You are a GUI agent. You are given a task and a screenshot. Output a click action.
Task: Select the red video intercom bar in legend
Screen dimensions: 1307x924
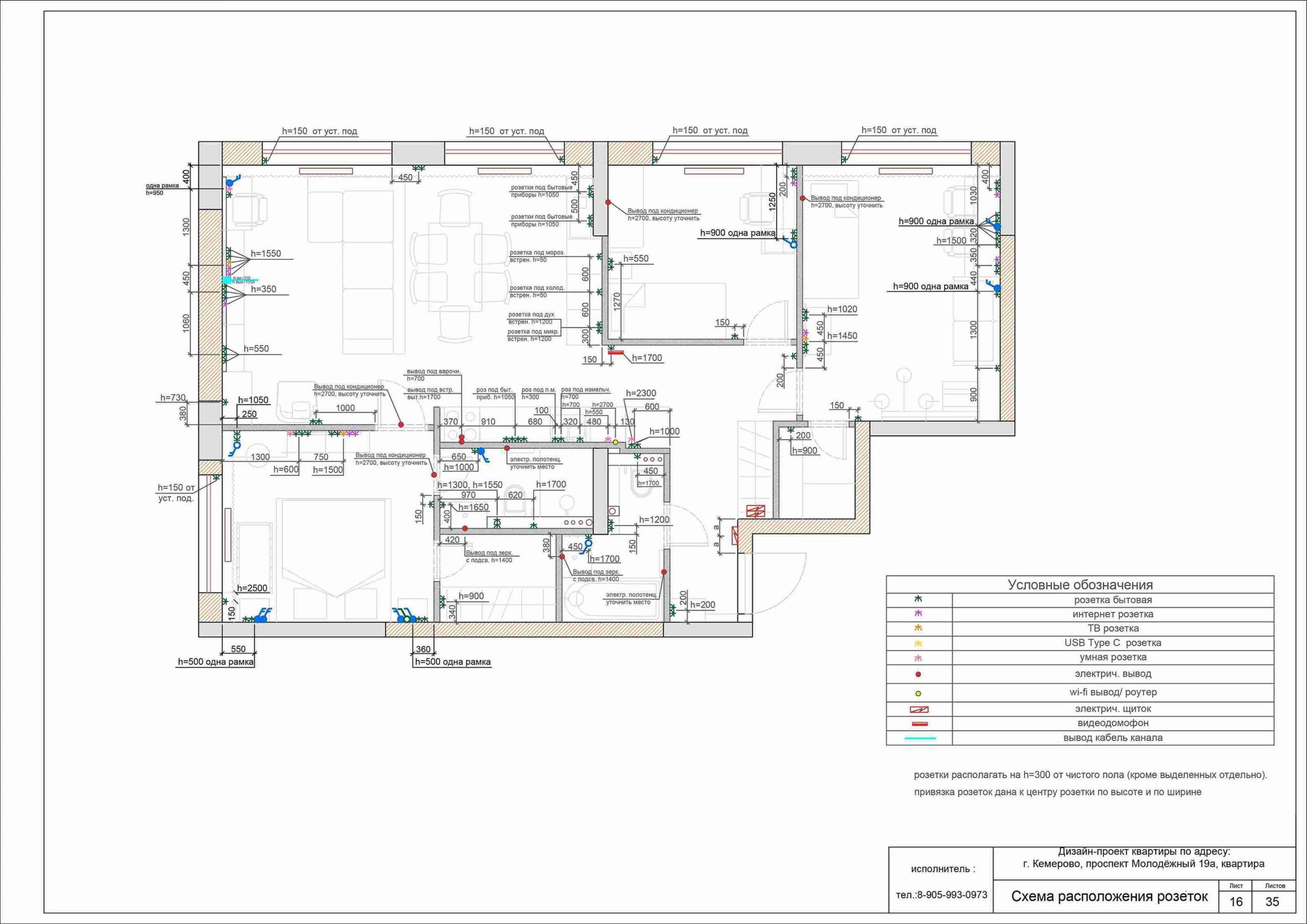click(919, 724)
